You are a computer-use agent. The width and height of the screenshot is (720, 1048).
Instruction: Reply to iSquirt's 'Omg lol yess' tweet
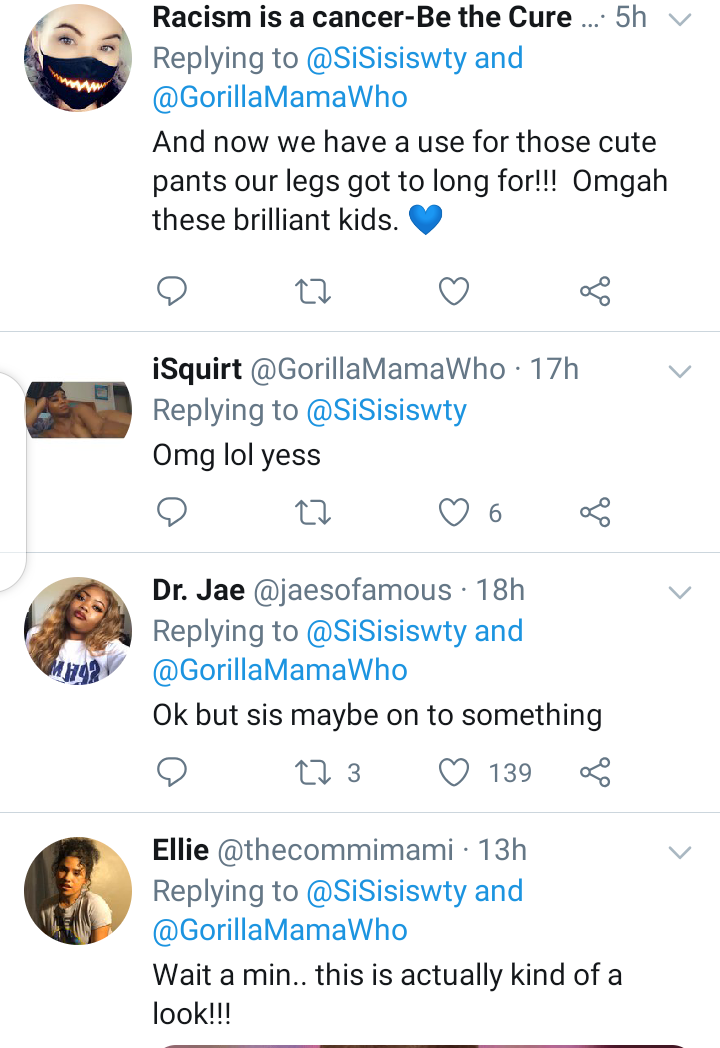172,513
